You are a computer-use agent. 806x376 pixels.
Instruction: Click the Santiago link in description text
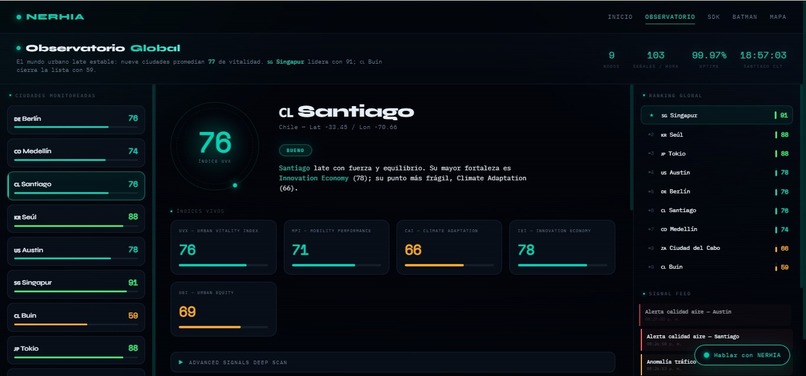(x=294, y=168)
